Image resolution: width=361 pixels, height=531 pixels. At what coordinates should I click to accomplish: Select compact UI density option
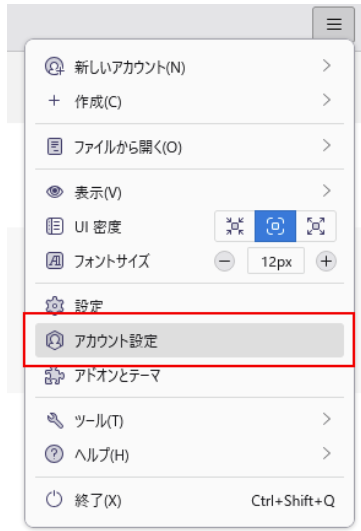pyautogui.click(x=235, y=226)
